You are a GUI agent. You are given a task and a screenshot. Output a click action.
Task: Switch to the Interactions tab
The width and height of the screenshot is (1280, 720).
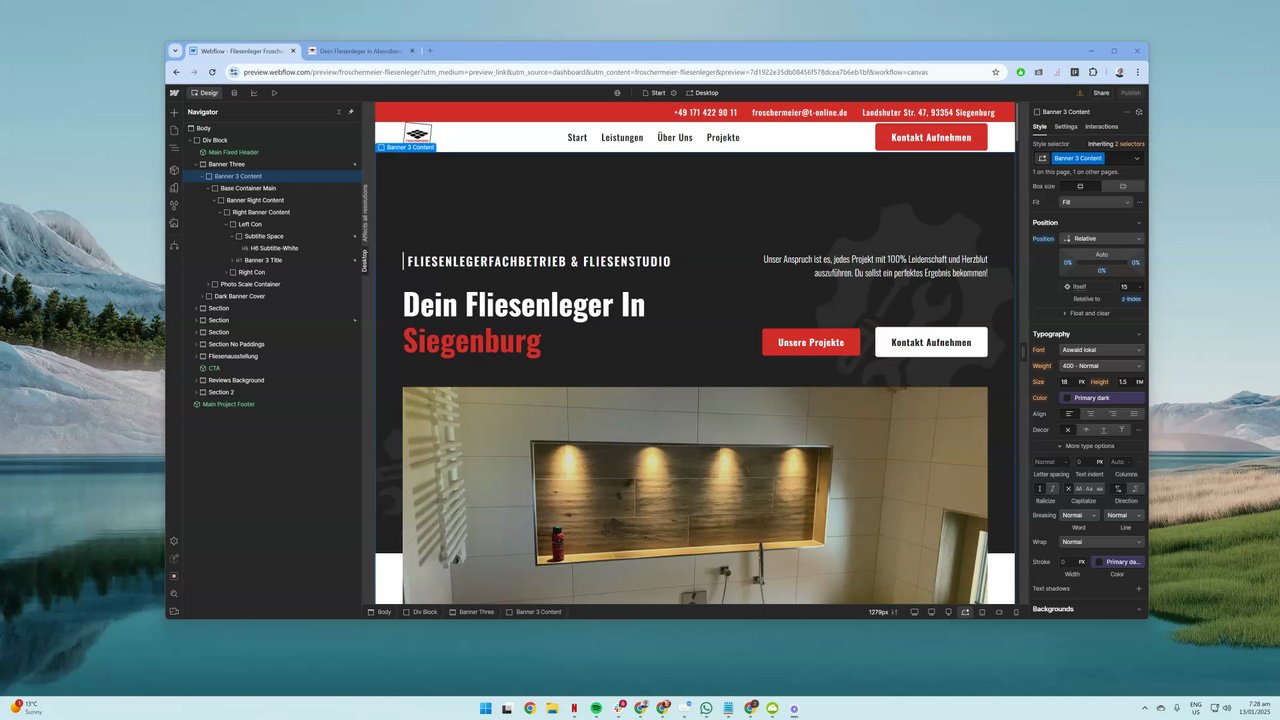tap(1102, 127)
